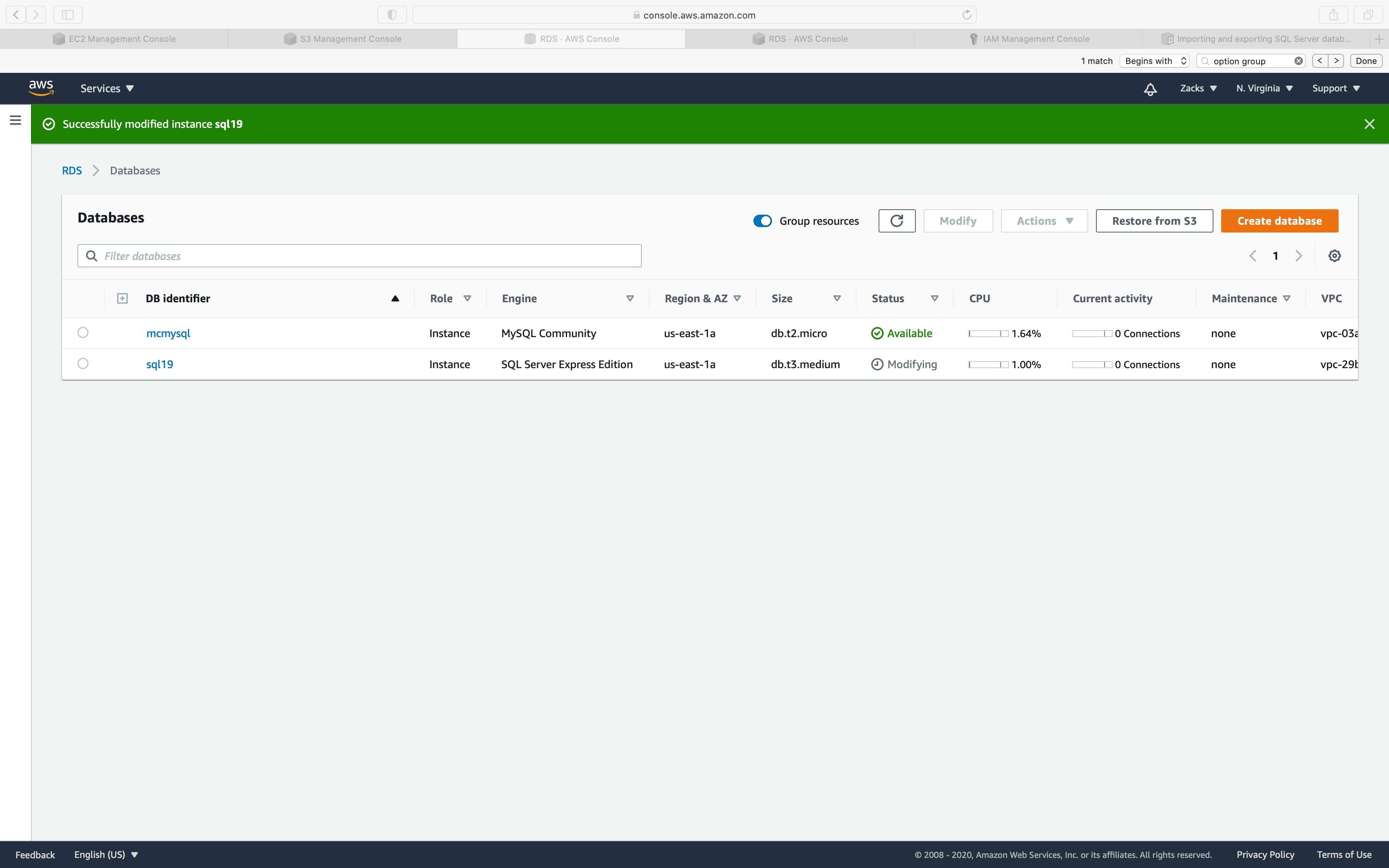Screen dimensions: 1389x868
Task: Expand all rows with plus icon
Action: point(122,298)
